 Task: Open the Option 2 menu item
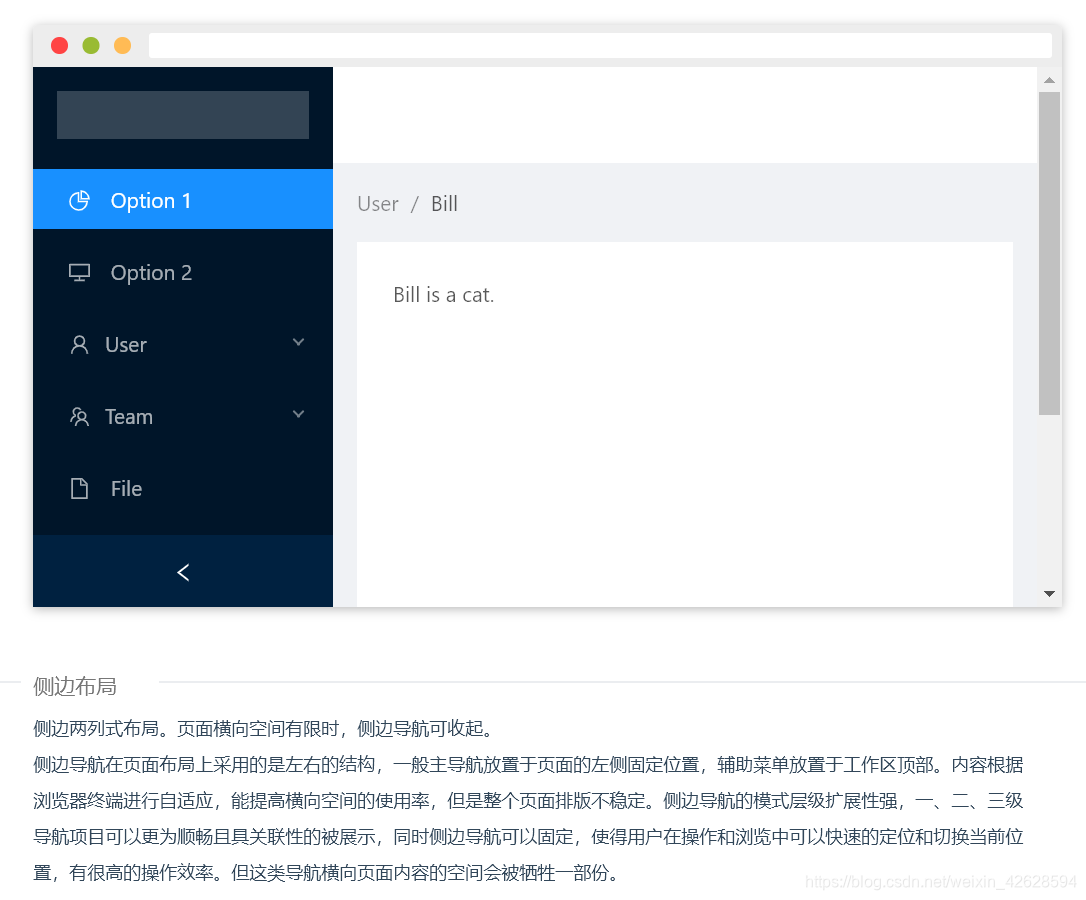pyautogui.click(x=183, y=272)
